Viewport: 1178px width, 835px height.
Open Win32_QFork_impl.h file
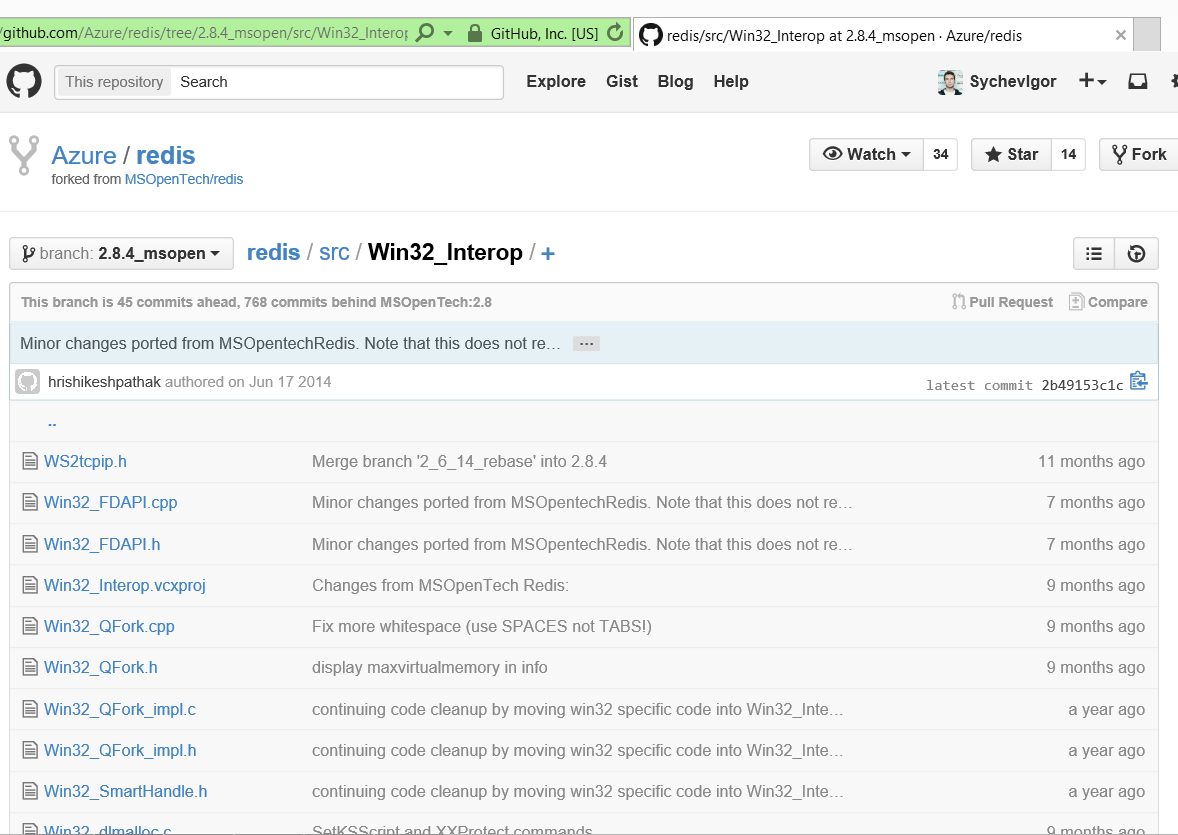[120, 750]
